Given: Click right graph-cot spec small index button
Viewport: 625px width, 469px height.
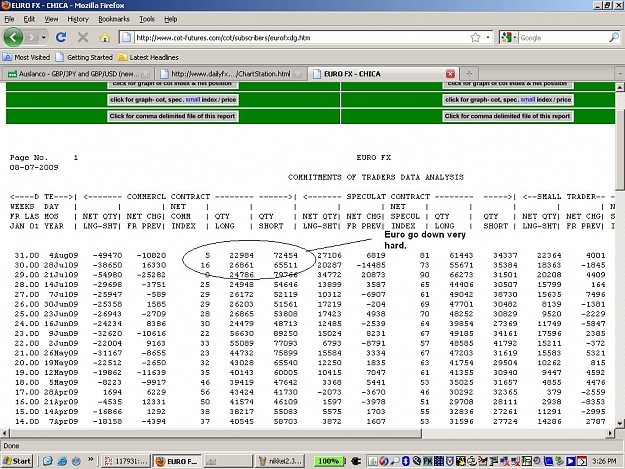Looking at the screenshot, I should 508,100.
